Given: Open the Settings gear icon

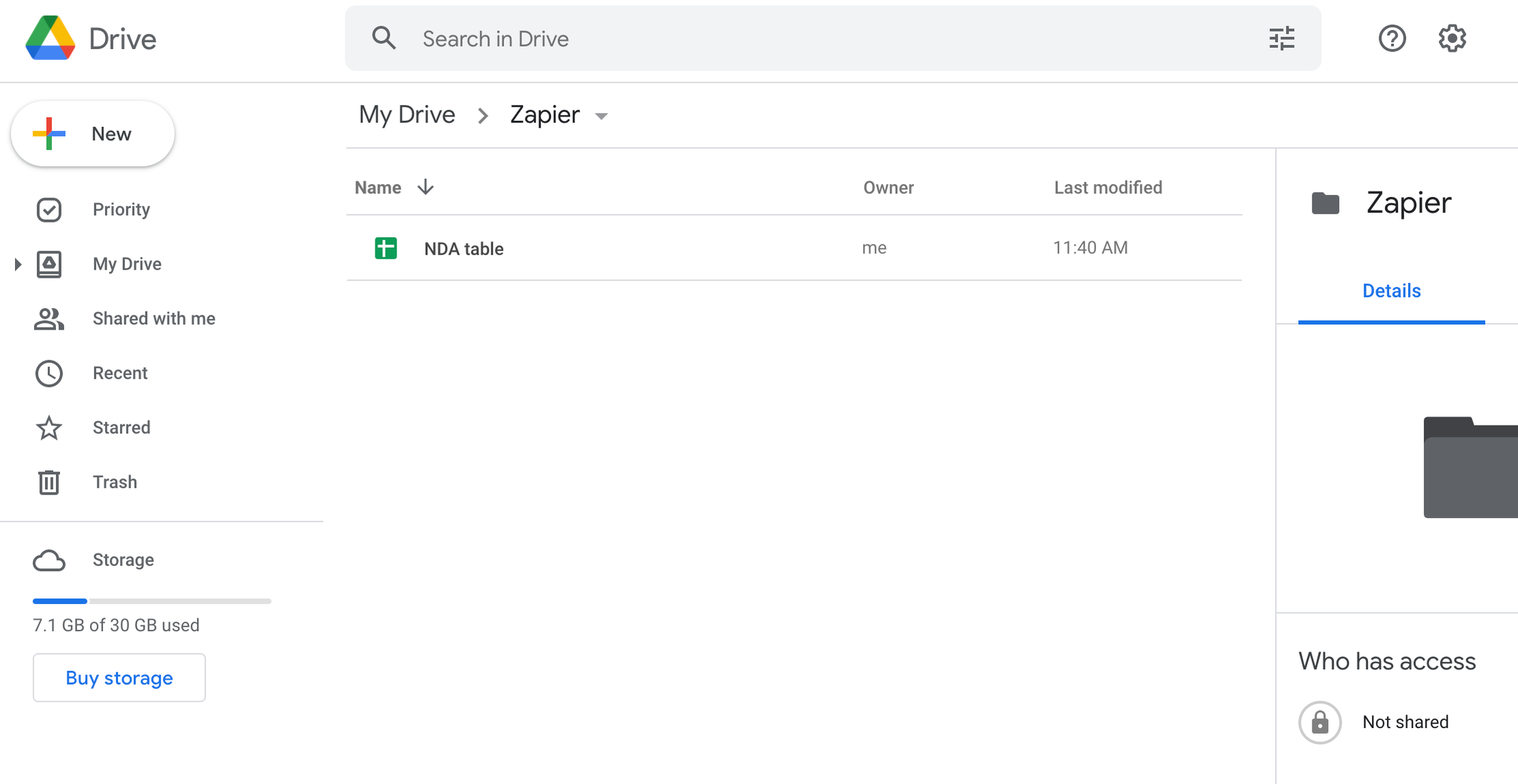Looking at the screenshot, I should click(1452, 39).
